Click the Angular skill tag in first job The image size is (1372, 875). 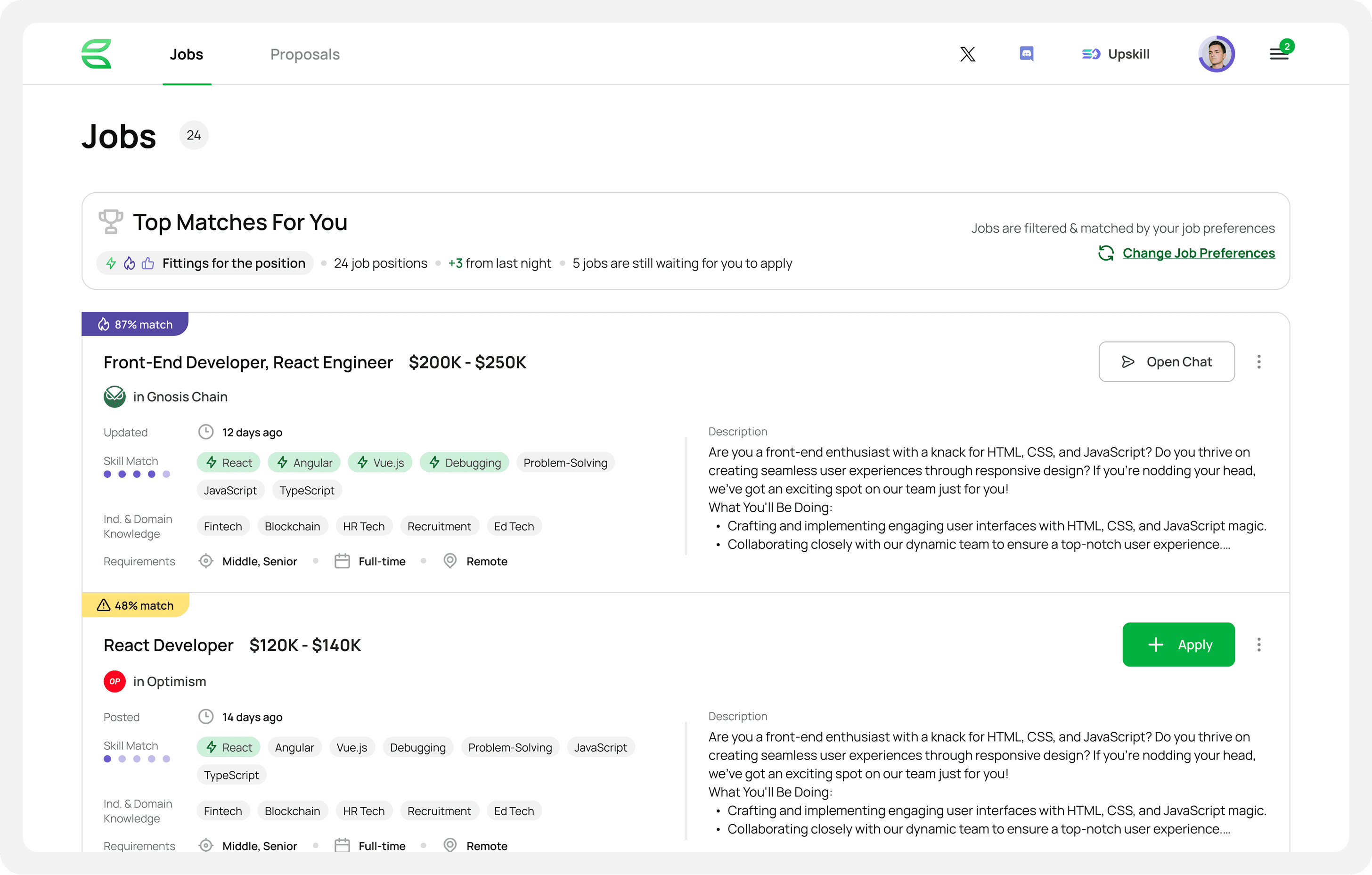tap(304, 463)
